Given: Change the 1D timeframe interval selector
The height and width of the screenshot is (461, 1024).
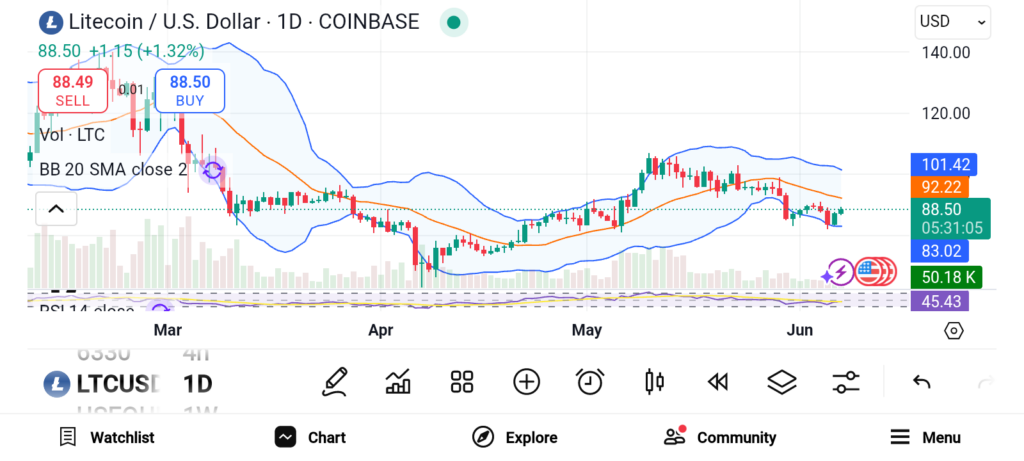Looking at the screenshot, I should 197,384.
